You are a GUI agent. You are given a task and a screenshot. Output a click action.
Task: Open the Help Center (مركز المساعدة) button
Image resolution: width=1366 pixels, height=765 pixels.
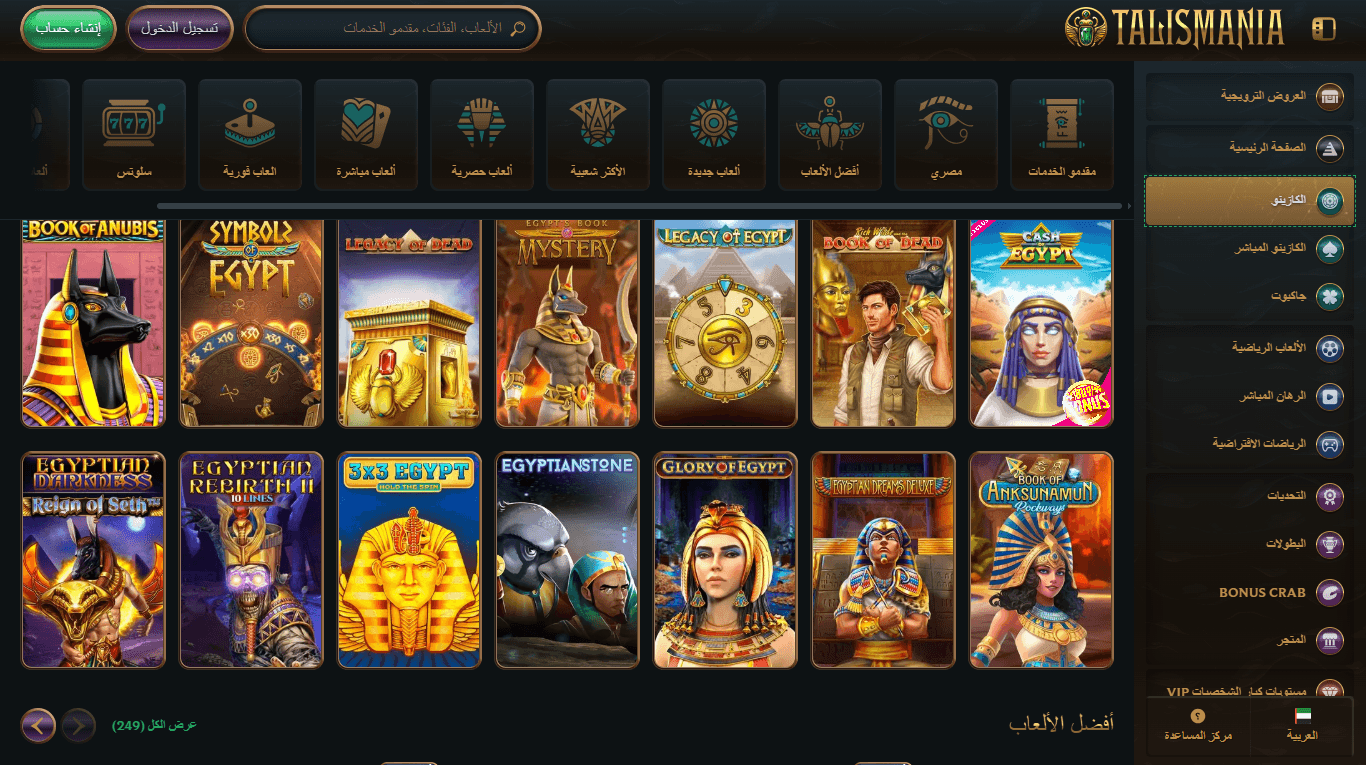tap(1198, 725)
